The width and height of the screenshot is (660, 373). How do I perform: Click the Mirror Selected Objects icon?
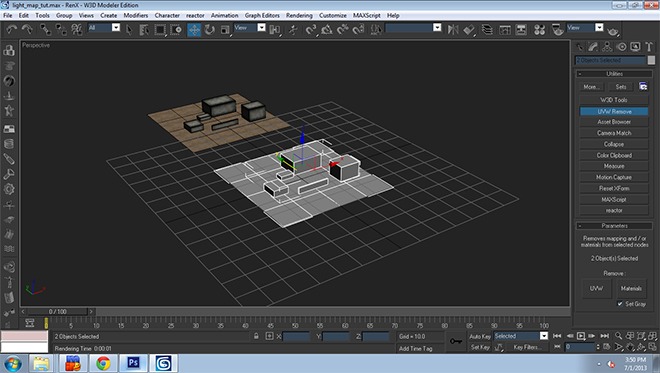click(x=453, y=29)
